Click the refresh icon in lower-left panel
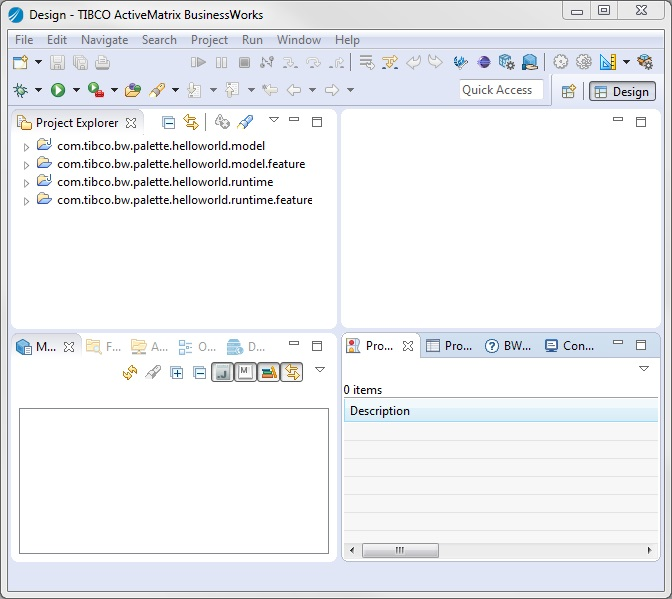The width and height of the screenshot is (672, 599). (129, 372)
